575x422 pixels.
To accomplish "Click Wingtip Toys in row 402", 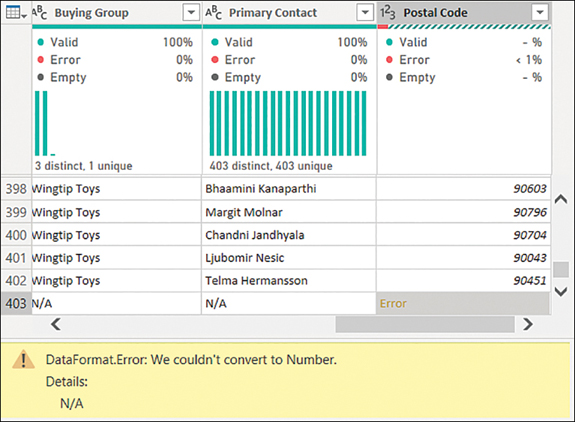I will tap(117, 281).
